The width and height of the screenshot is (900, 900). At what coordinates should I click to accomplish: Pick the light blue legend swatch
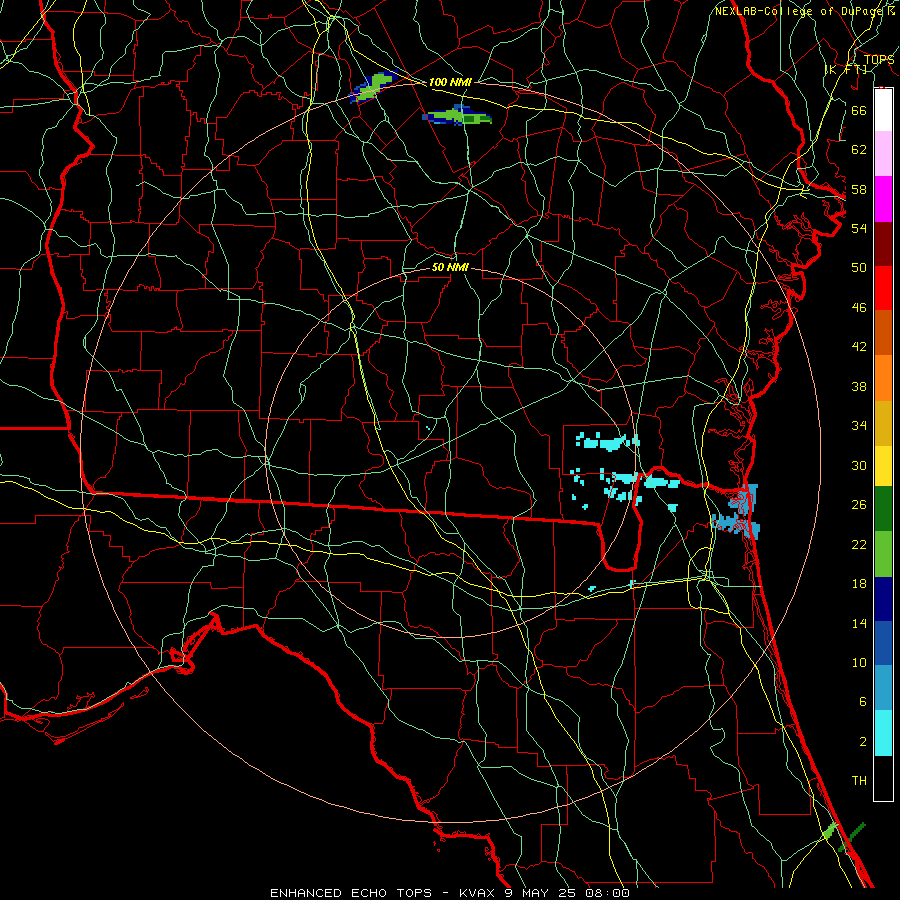click(883, 688)
